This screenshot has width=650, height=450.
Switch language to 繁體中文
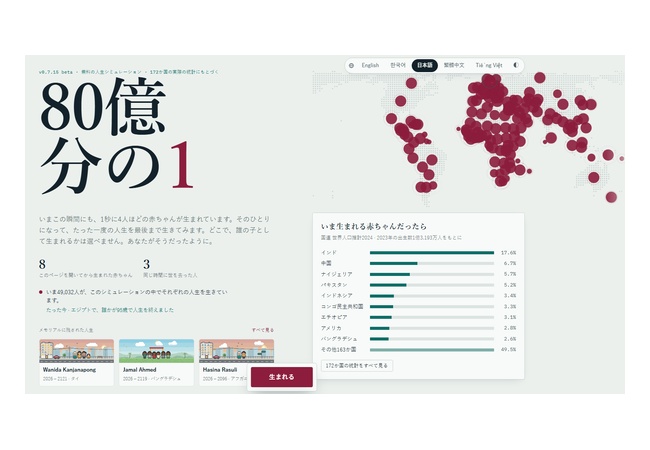(x=454, y=65)
